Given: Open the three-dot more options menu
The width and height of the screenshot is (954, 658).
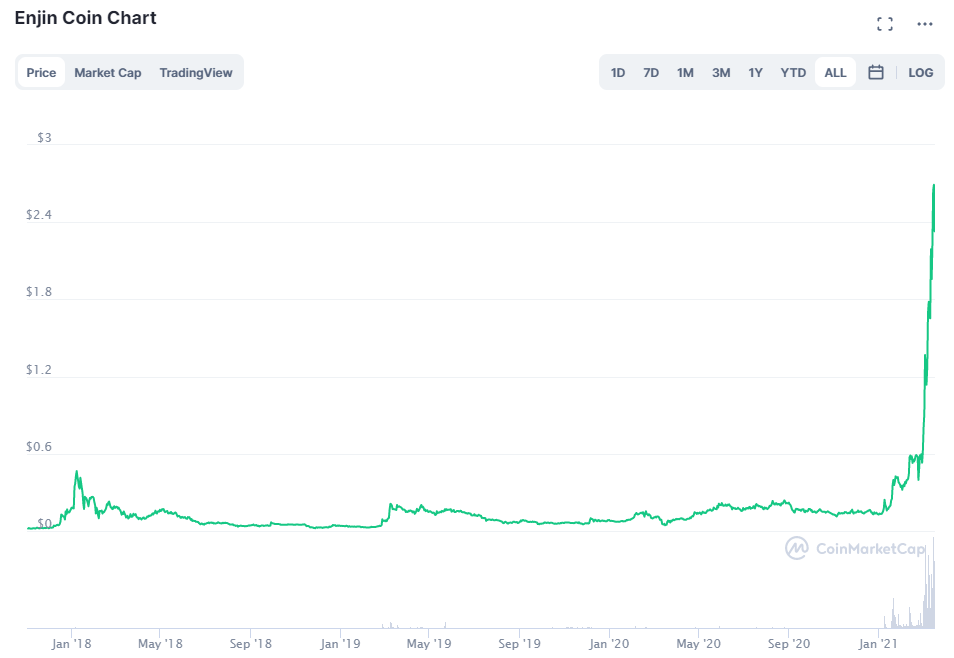Looking at the screenshot, I should (x=925, y=24).
